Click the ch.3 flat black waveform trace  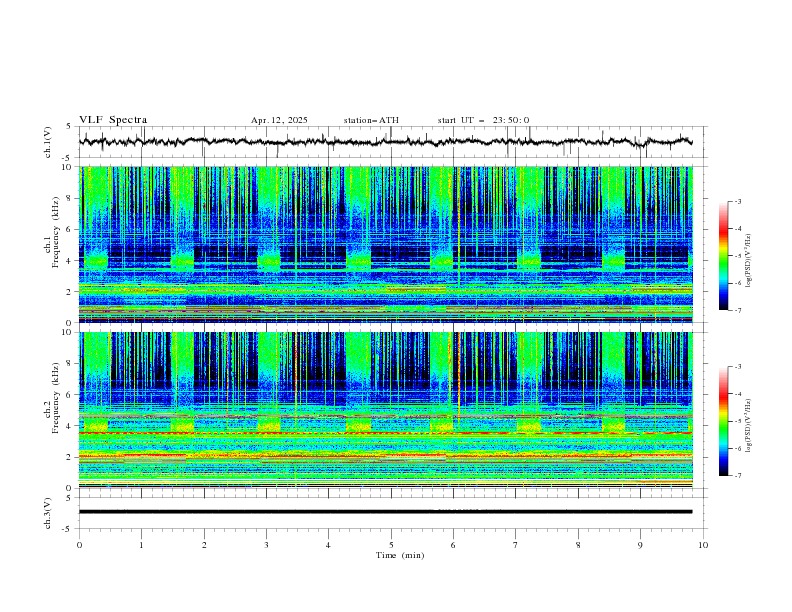click(x=385, y=512)
